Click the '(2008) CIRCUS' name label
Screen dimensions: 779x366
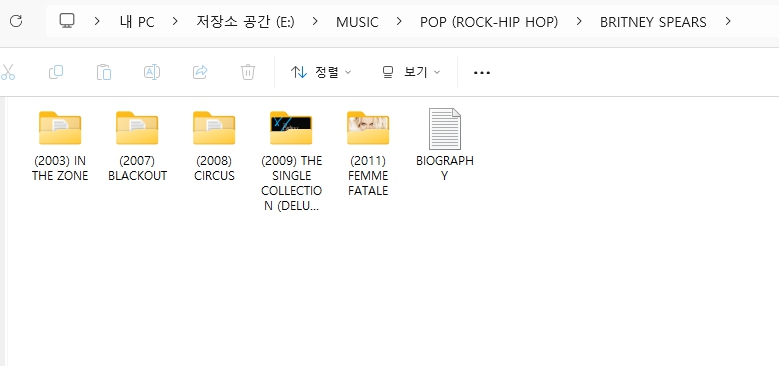coord(214,168)
